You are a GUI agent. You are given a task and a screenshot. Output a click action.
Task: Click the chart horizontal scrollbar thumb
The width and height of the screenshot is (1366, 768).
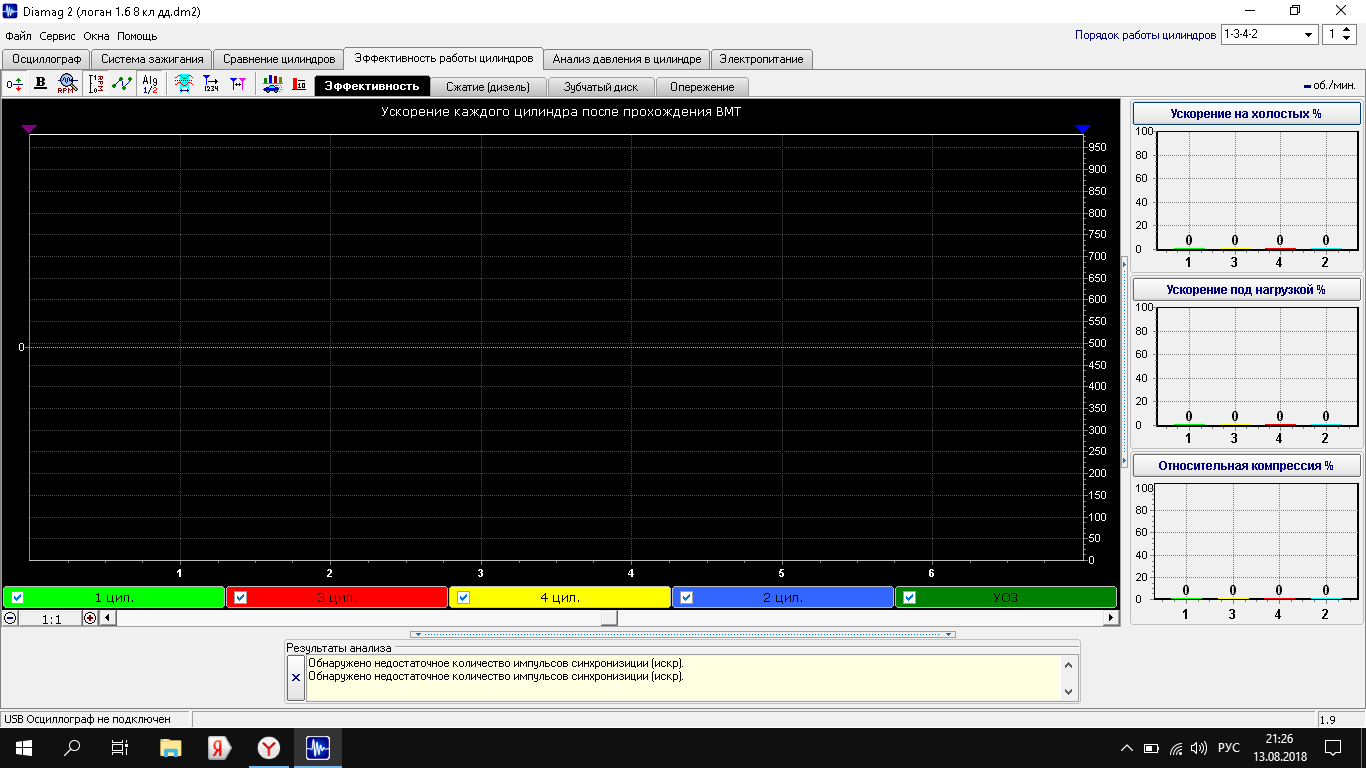click(x=609, y=618)
